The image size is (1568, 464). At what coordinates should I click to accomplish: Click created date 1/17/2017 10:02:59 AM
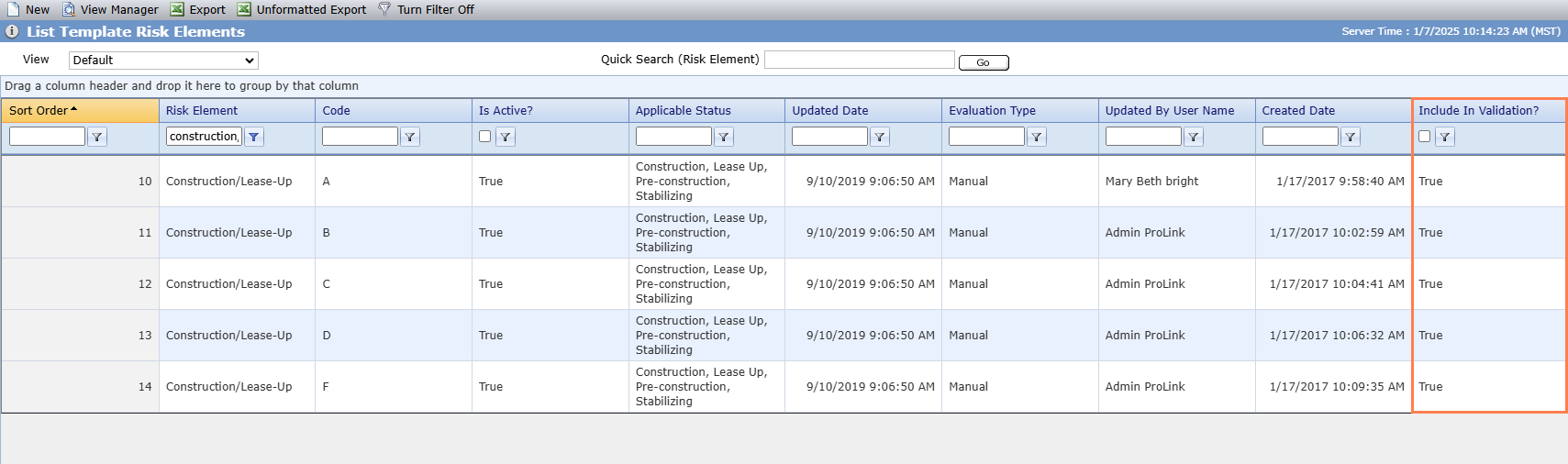tap(1337, 233)
